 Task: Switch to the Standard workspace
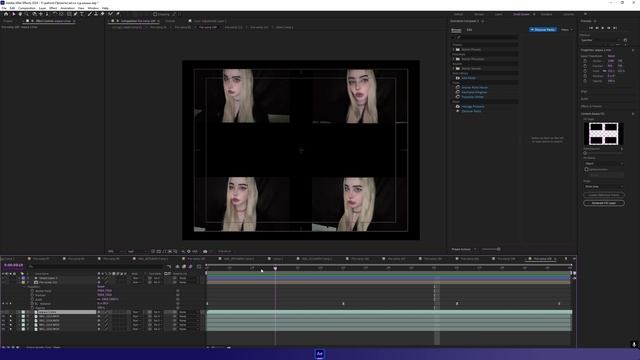point(547,14)
